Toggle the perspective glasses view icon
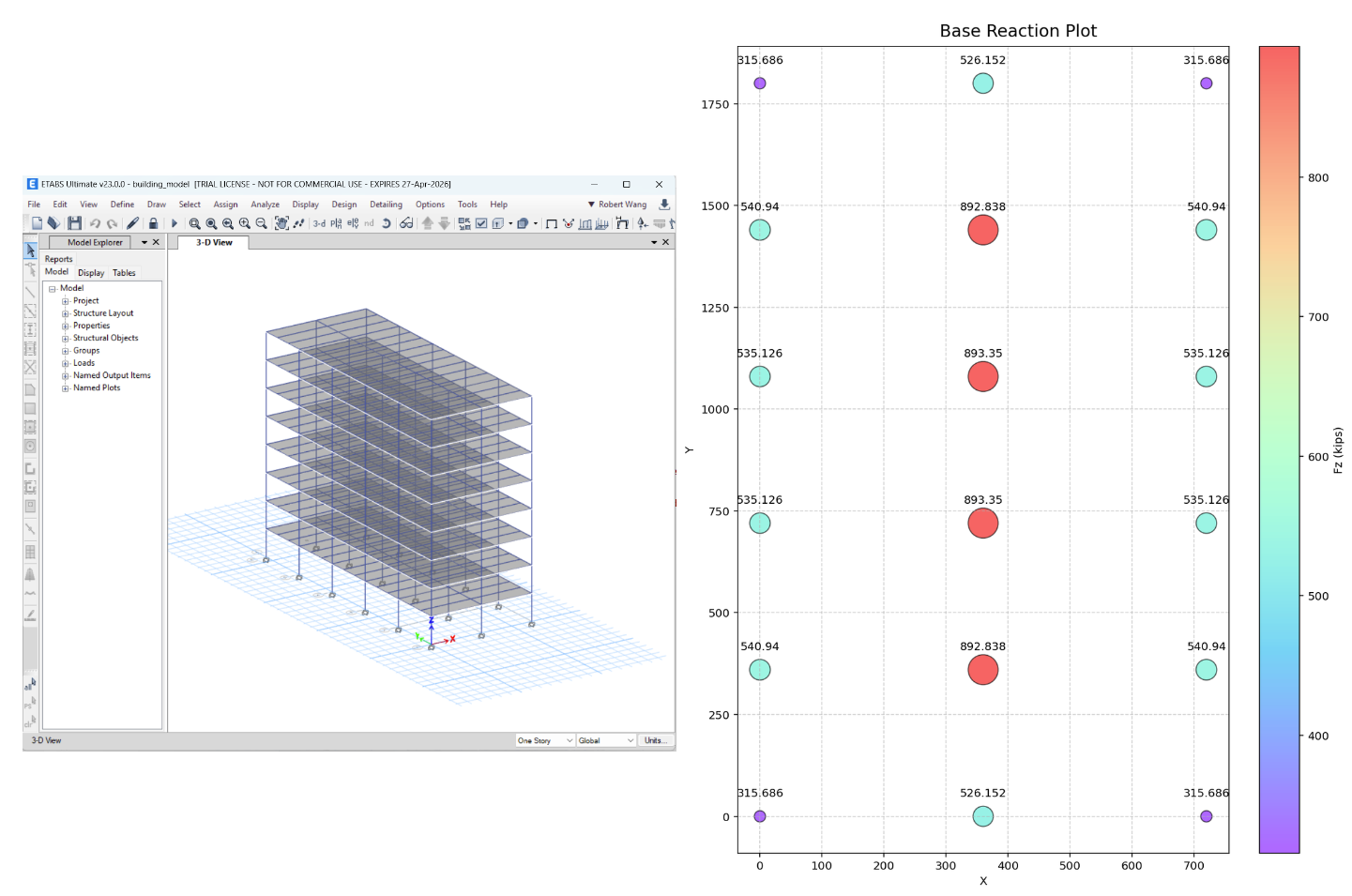The height and width of the screenshot is (896, 1352). [406, 223]
